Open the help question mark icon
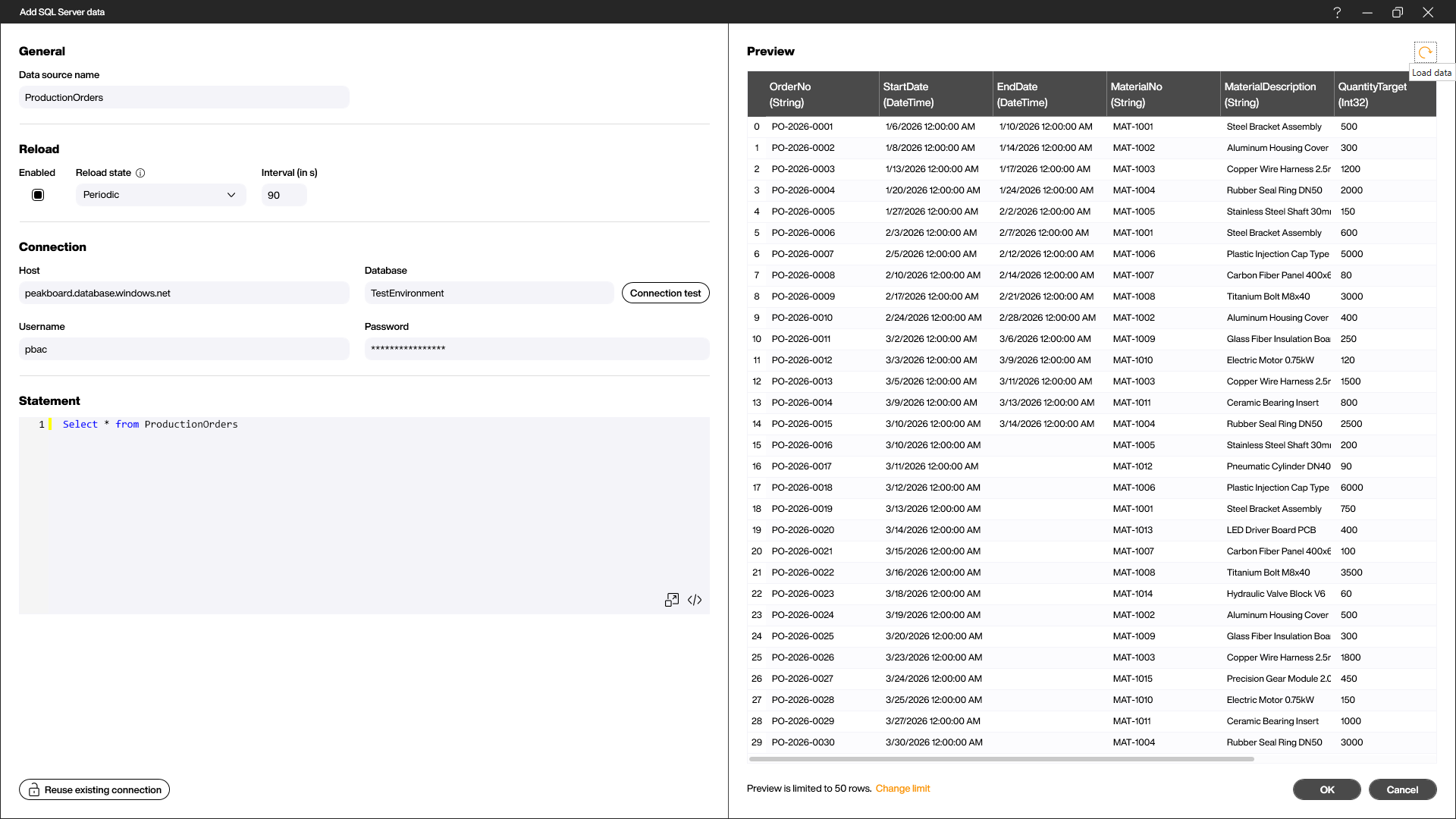This screenshot has width=1456, height=819. click(1337, 12)
